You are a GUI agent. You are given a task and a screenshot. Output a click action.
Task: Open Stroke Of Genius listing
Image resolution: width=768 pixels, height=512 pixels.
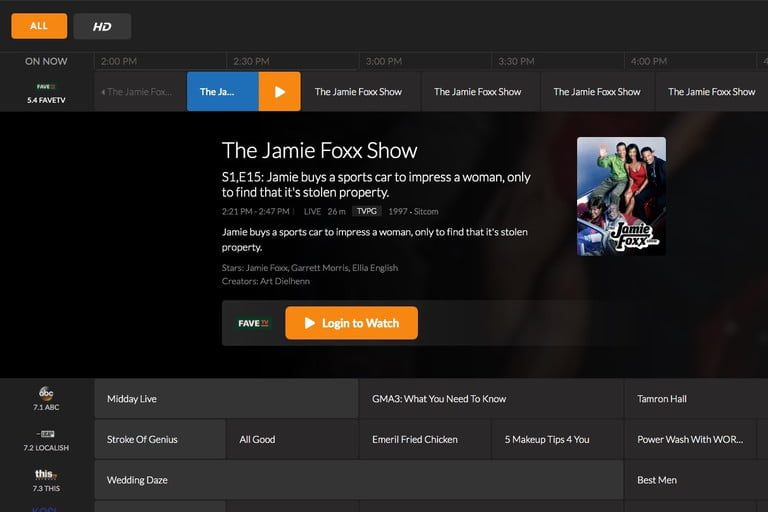(160, 439)
